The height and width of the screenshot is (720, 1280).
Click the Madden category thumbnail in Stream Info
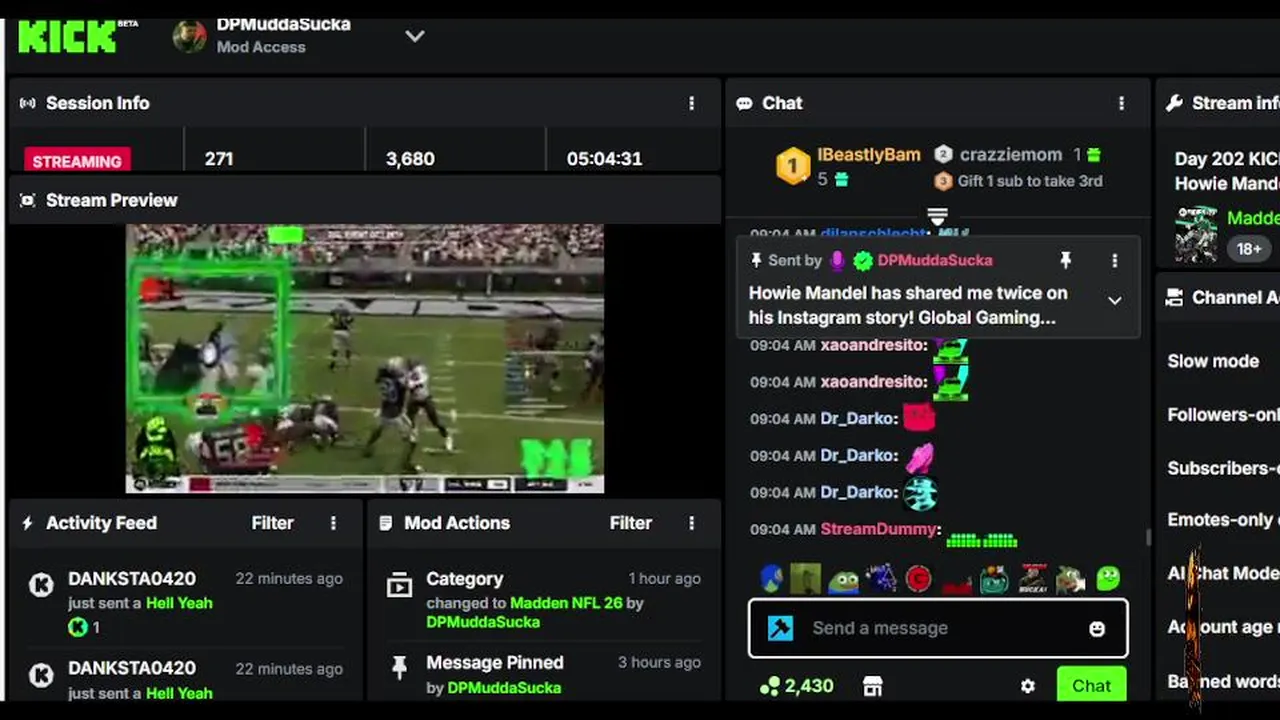coord(1196,234)
